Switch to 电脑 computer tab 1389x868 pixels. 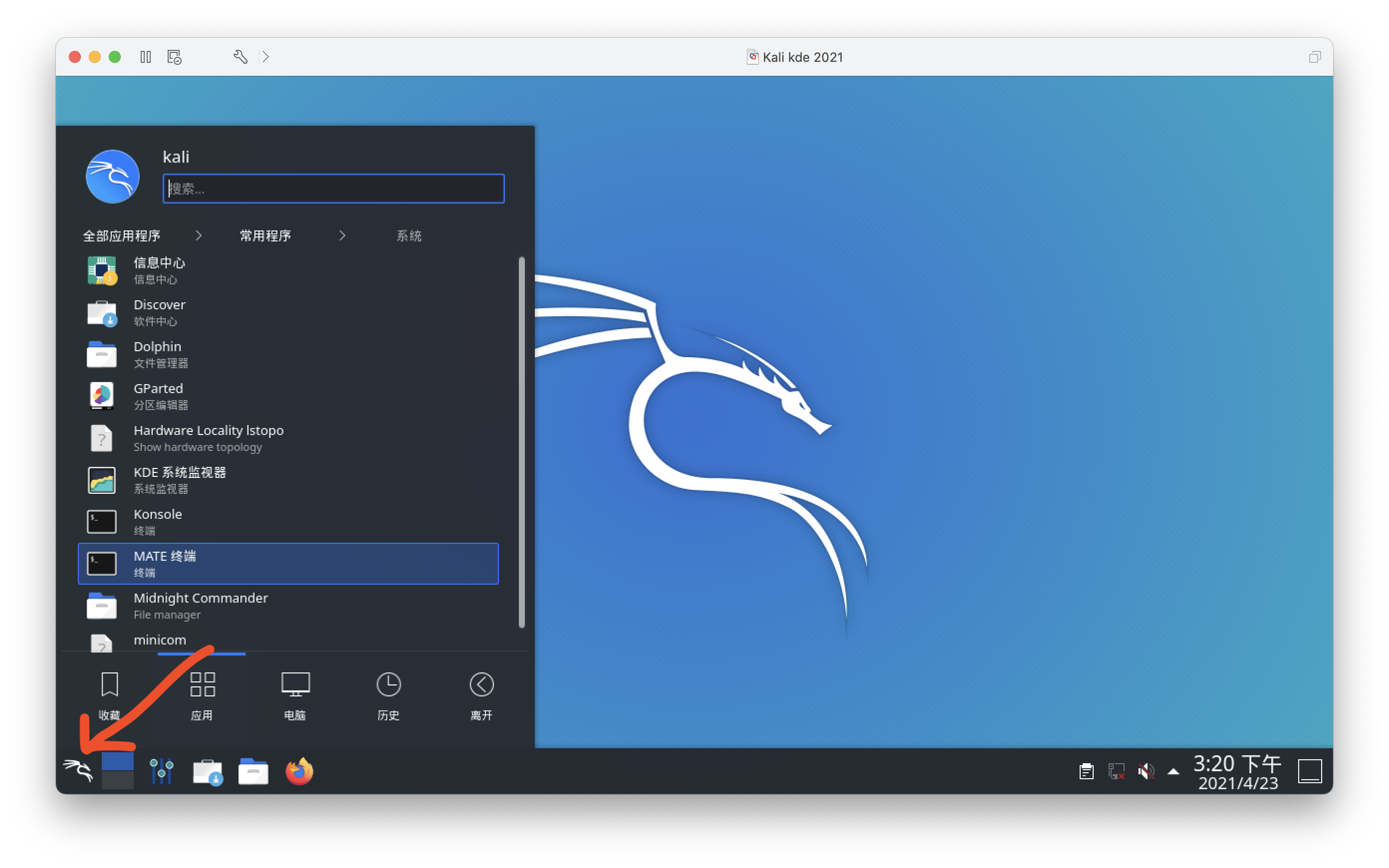pos(295,696)
